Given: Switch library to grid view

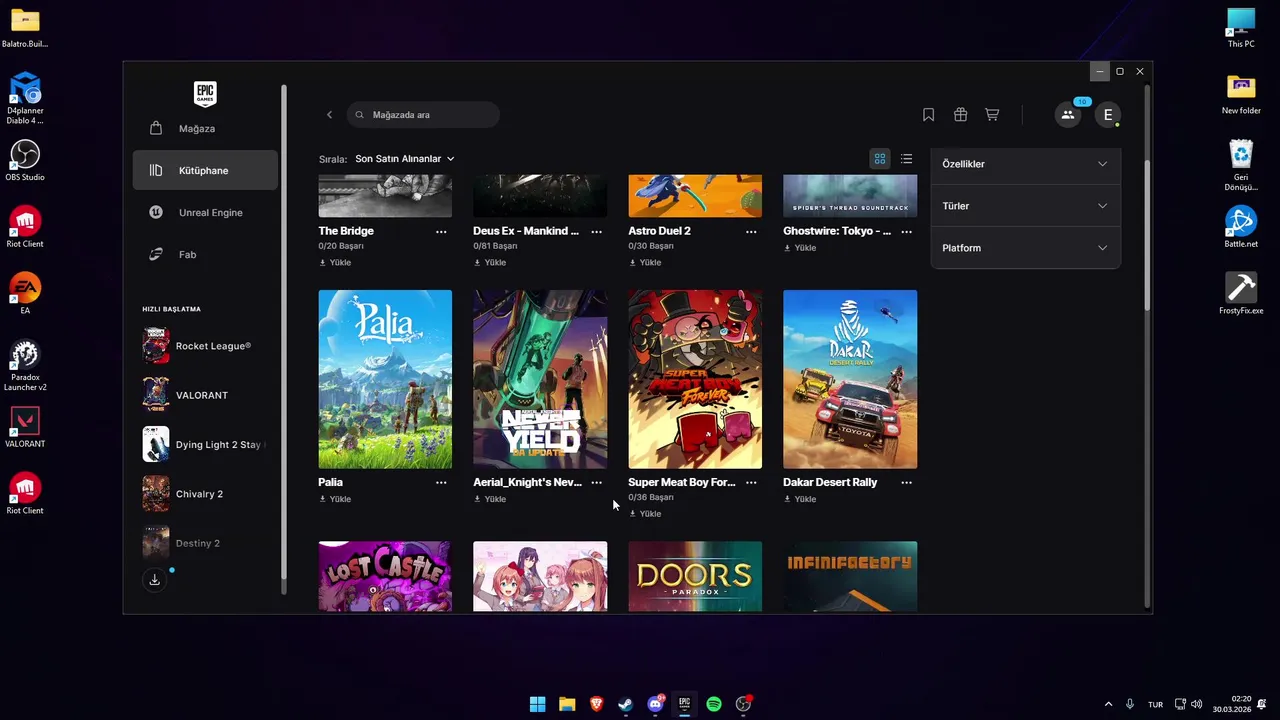Looking at the screenshot, I should coord(880,159).
